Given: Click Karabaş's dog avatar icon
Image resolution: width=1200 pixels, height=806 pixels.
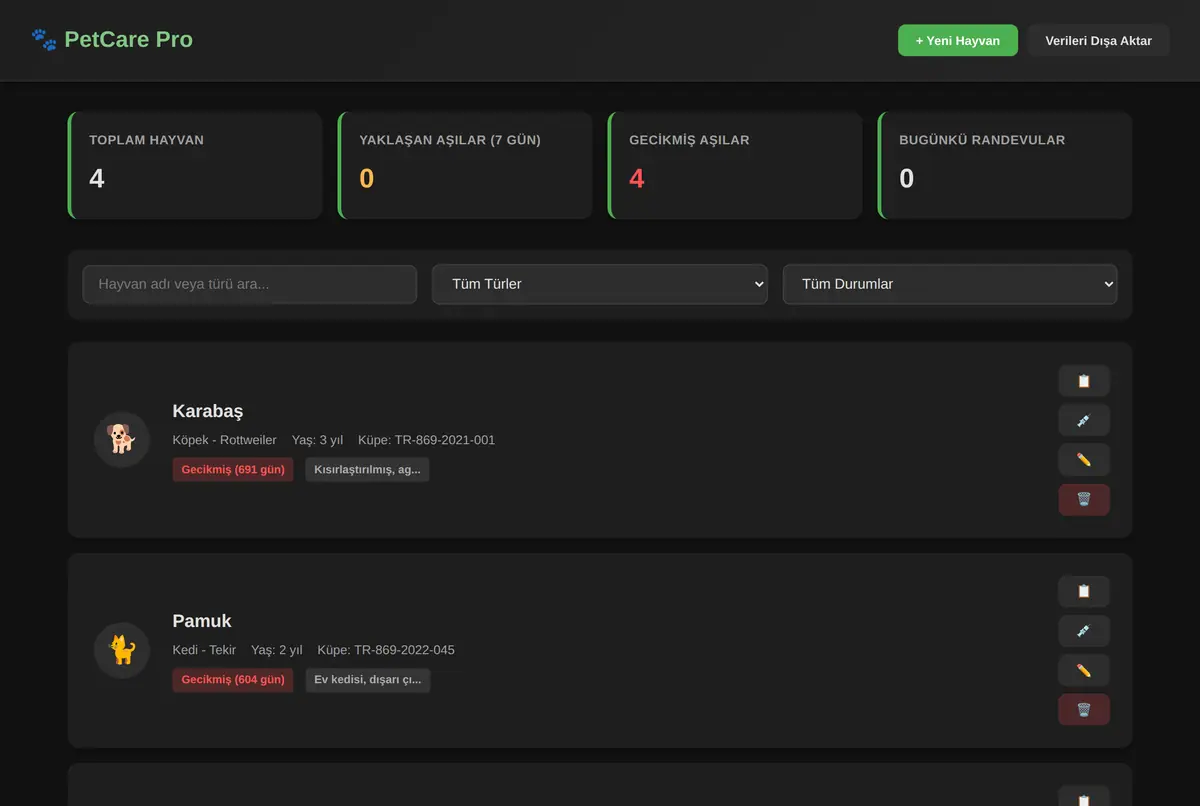Looking at the screenshot, I should 122,439.
